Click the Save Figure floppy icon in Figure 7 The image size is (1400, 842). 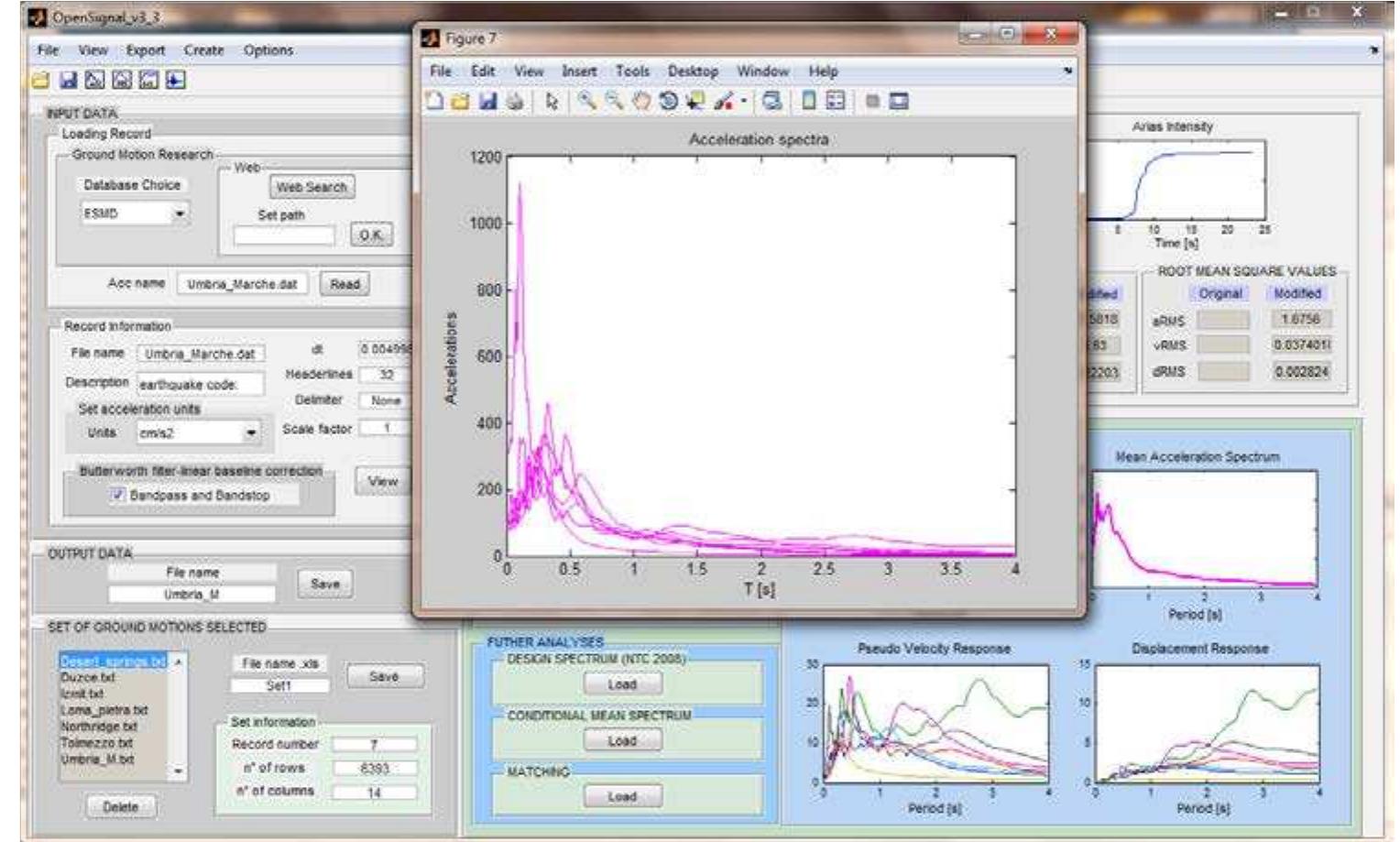[x=487, y=102]
